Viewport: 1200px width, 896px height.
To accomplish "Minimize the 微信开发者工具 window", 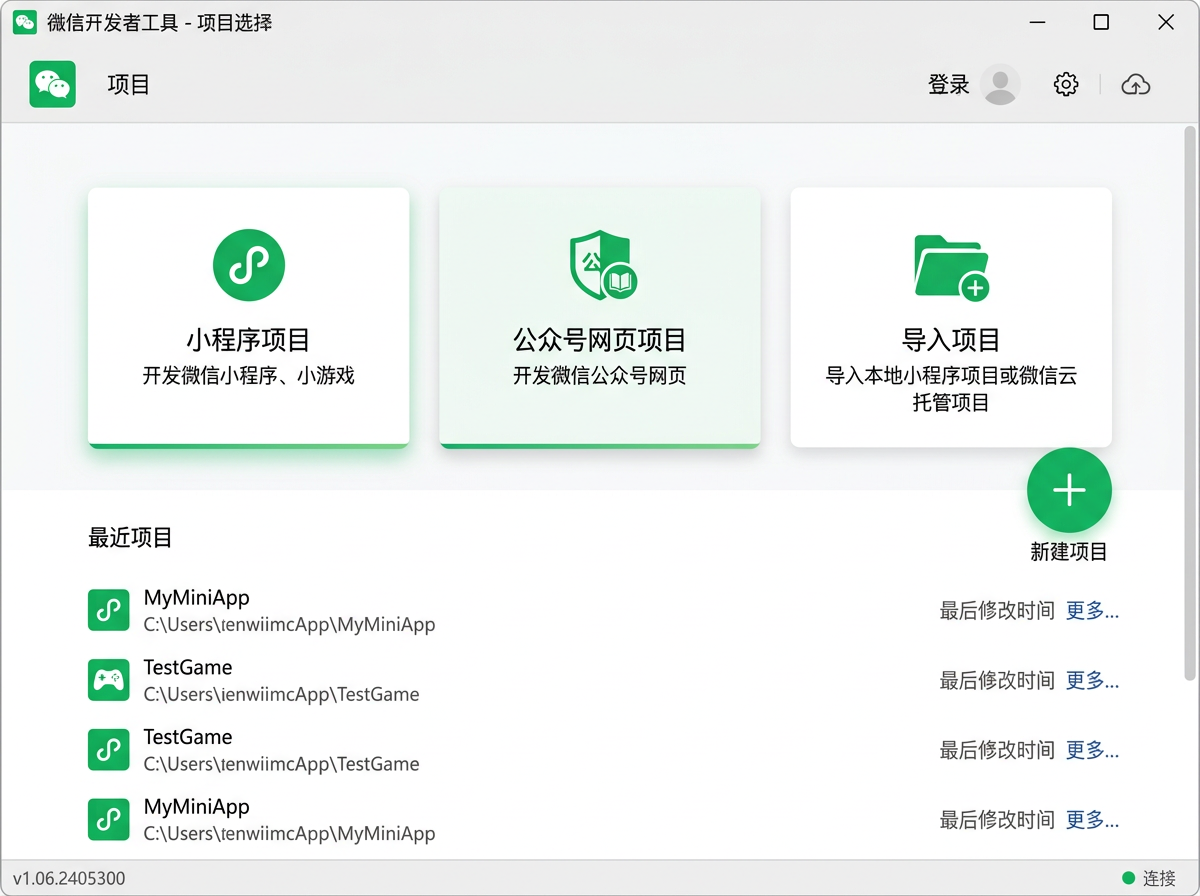I will pos(1036,22).
